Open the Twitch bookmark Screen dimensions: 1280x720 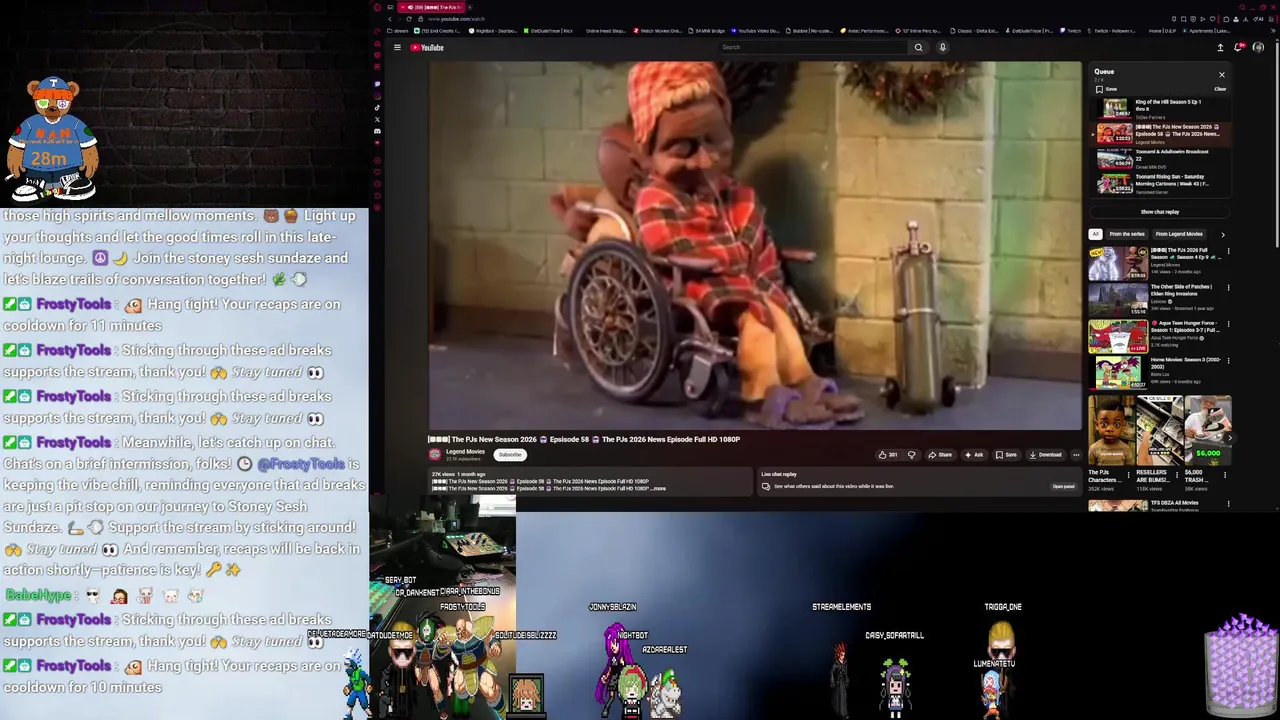[x=1070, y=31]
